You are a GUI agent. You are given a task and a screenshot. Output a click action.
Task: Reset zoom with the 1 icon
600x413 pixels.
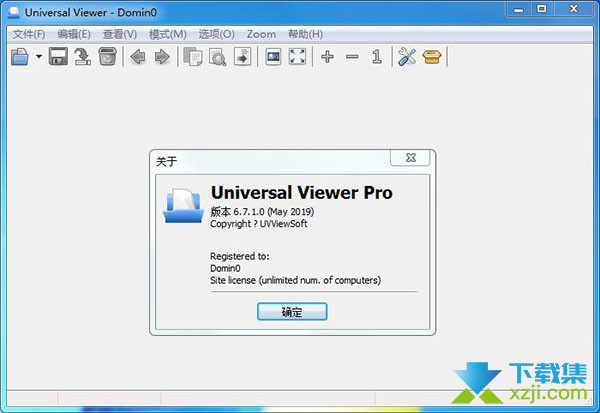pyautogui.click(x=376, y=57)
